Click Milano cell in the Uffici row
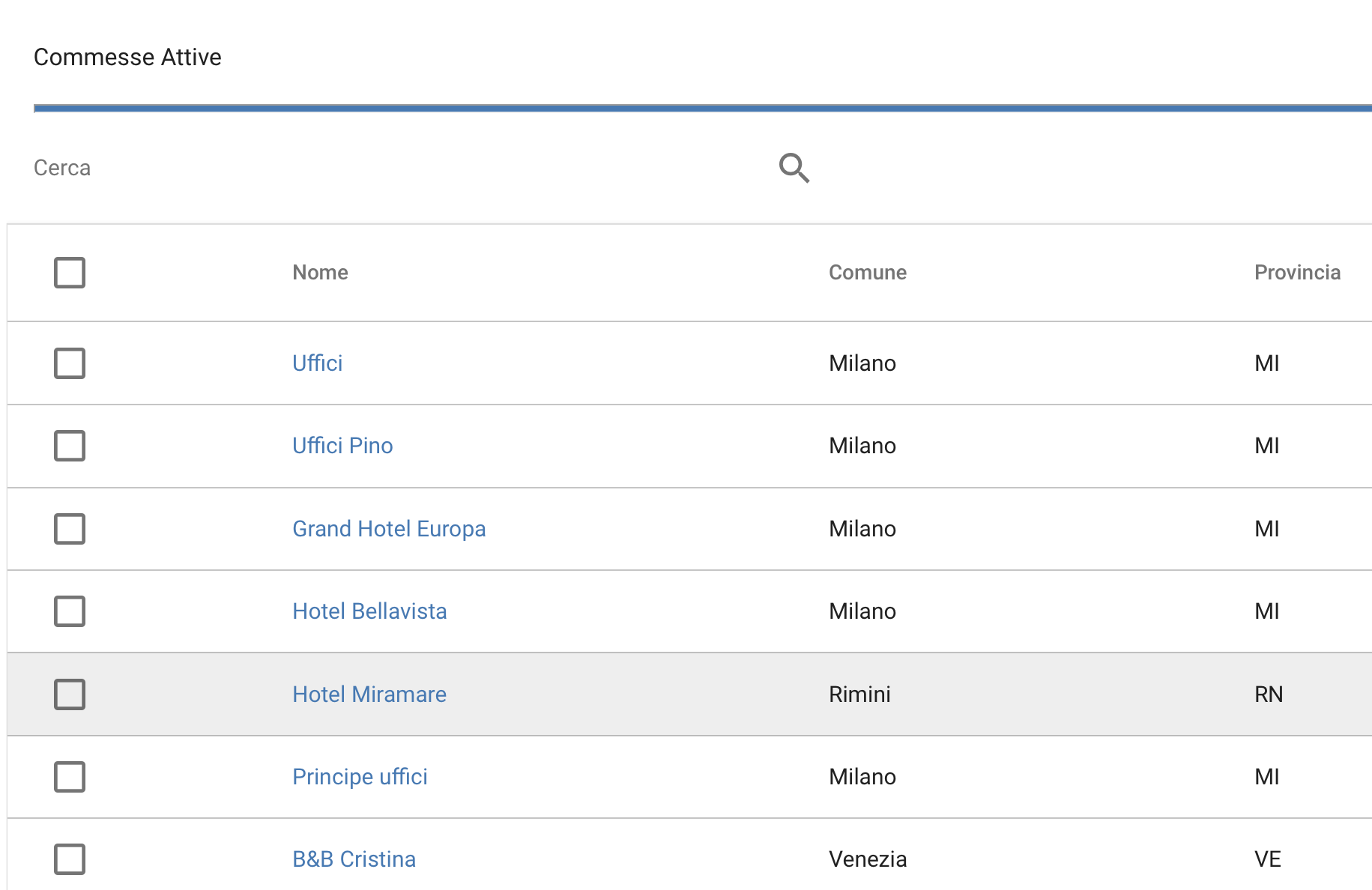 (862, 363)
